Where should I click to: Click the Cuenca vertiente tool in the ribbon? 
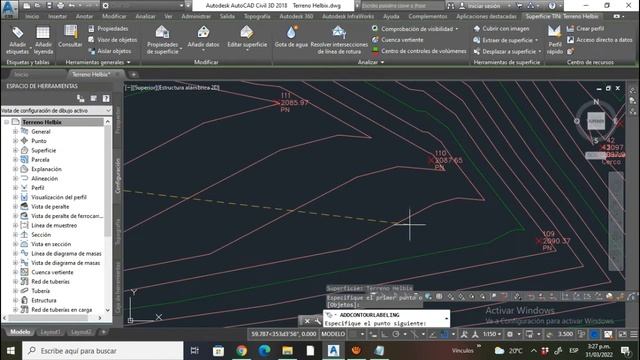pos(398,40)
